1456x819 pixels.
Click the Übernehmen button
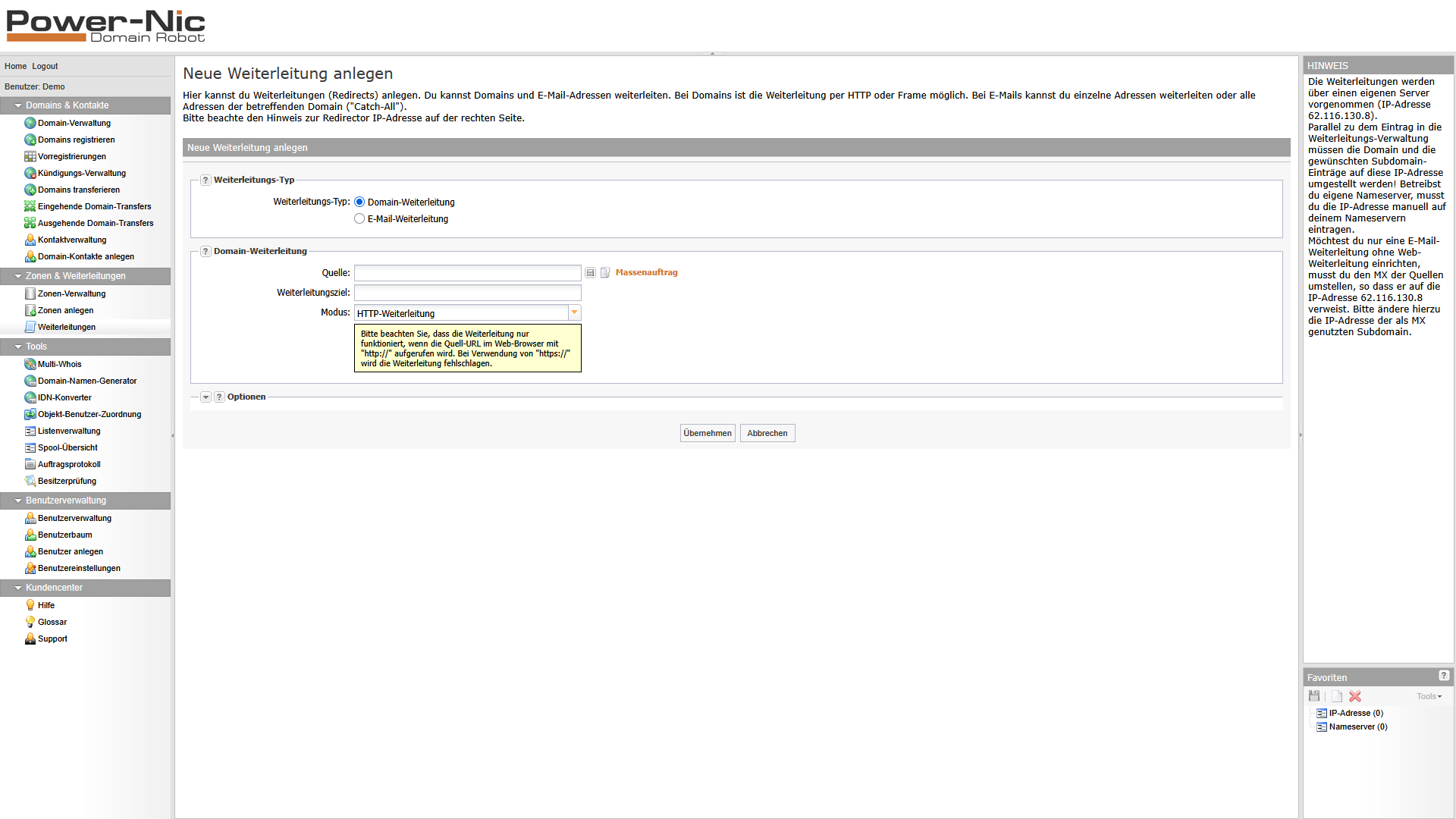point(707,433)
